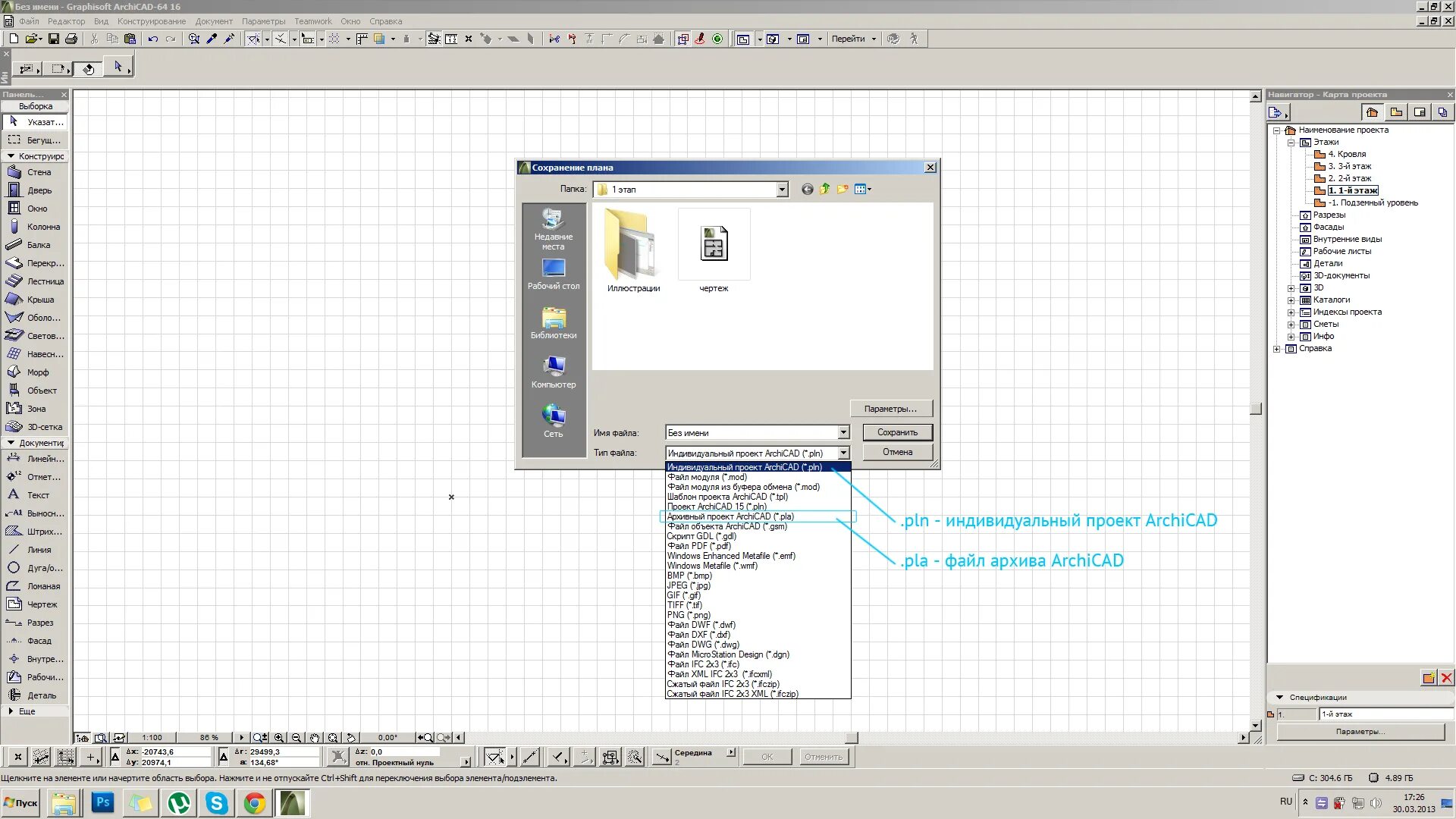Click the Отмена button in save dialog
This screenshot has height=819, width=1456.
[897, 452]
